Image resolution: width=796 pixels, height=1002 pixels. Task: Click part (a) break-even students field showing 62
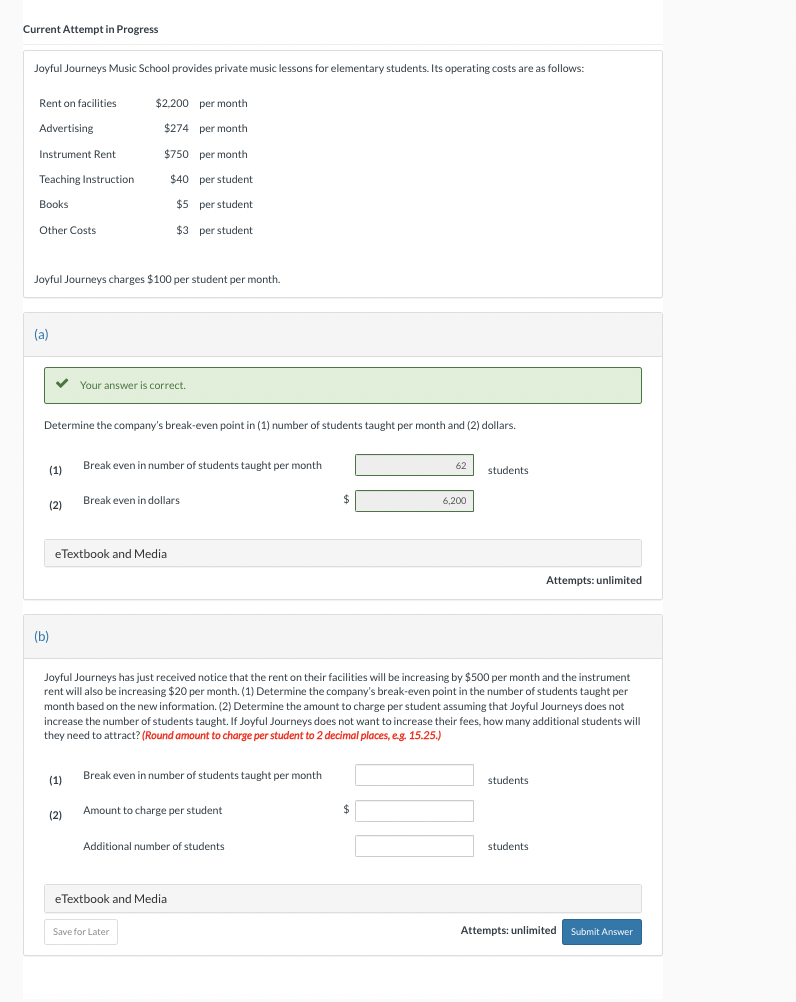click(x=414, y=465)
